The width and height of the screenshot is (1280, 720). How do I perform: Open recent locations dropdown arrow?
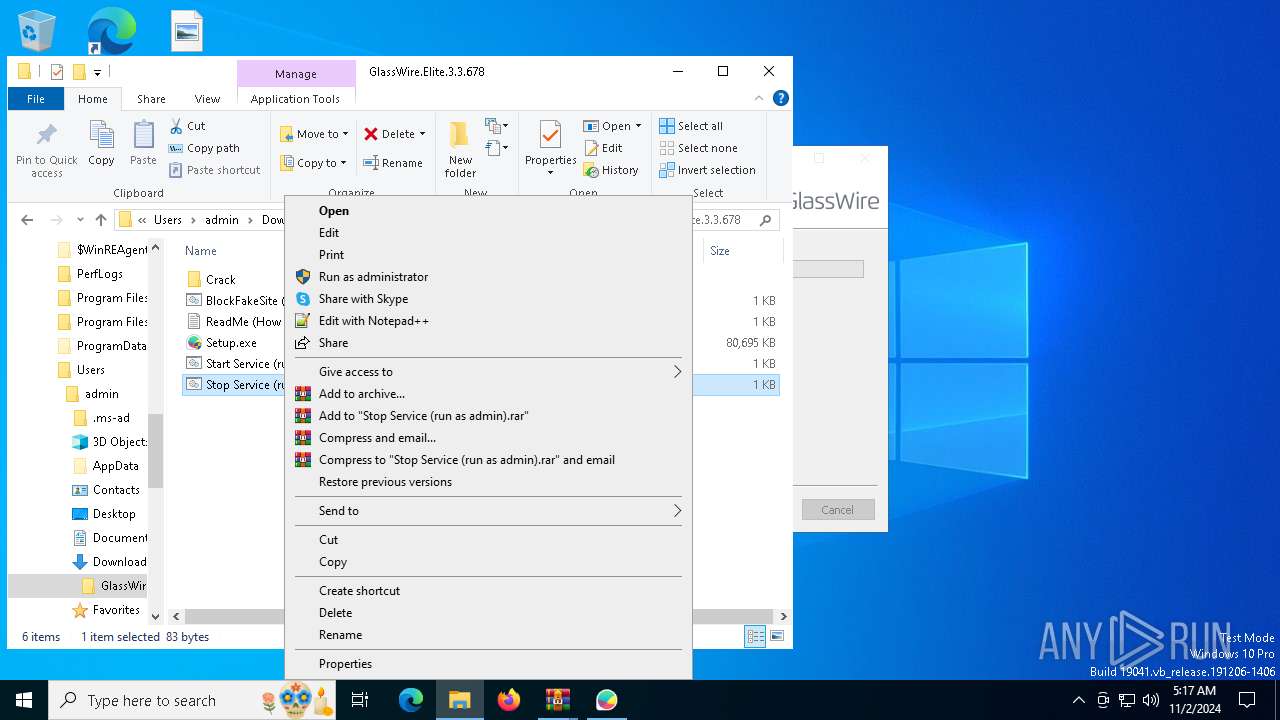79,220
